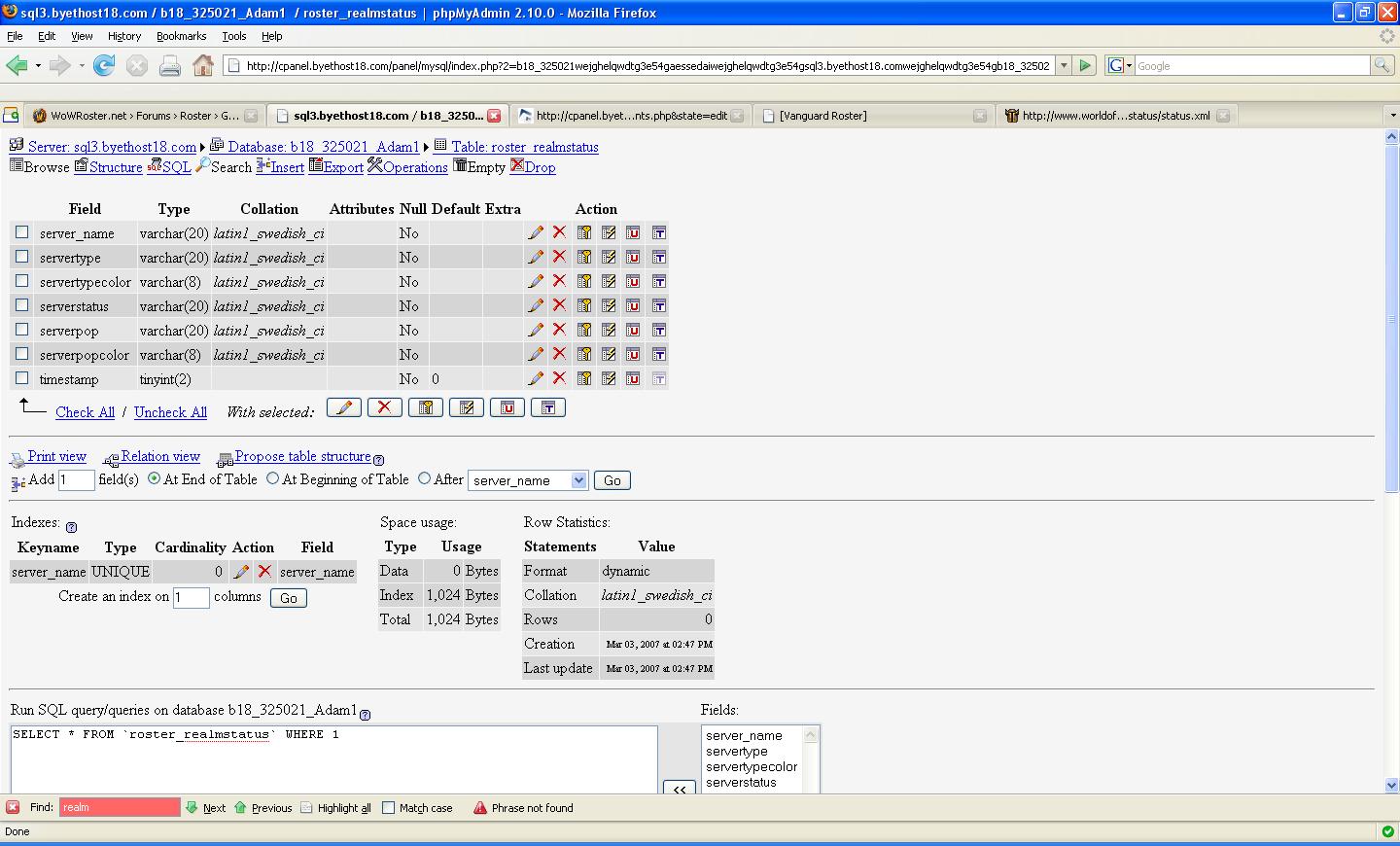The width and height of the screenshot is (1400, 846).
Task: Close the Firefox find bar
Action: click(13, 807)
